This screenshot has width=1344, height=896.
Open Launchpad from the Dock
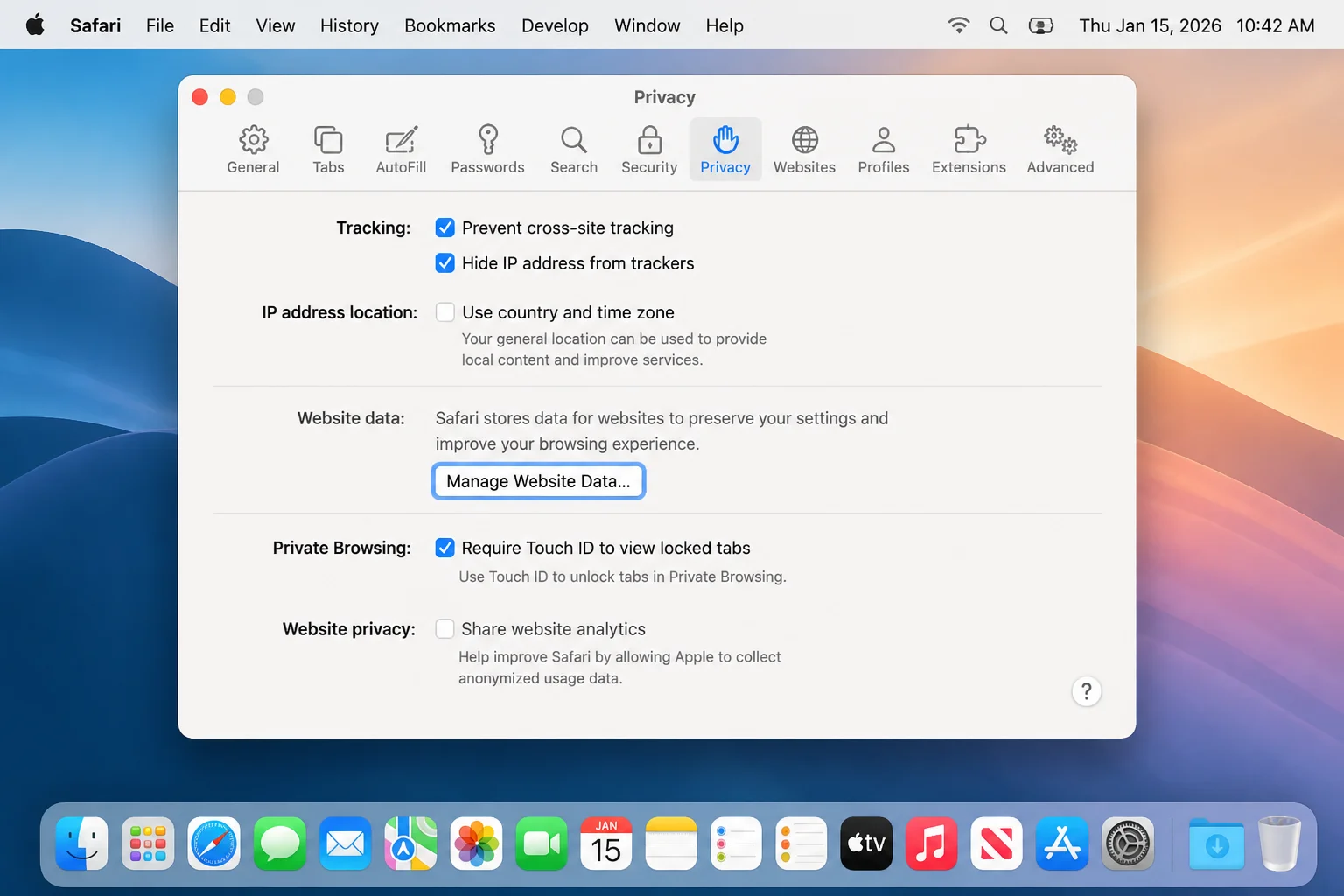click(x=148, y=843)
